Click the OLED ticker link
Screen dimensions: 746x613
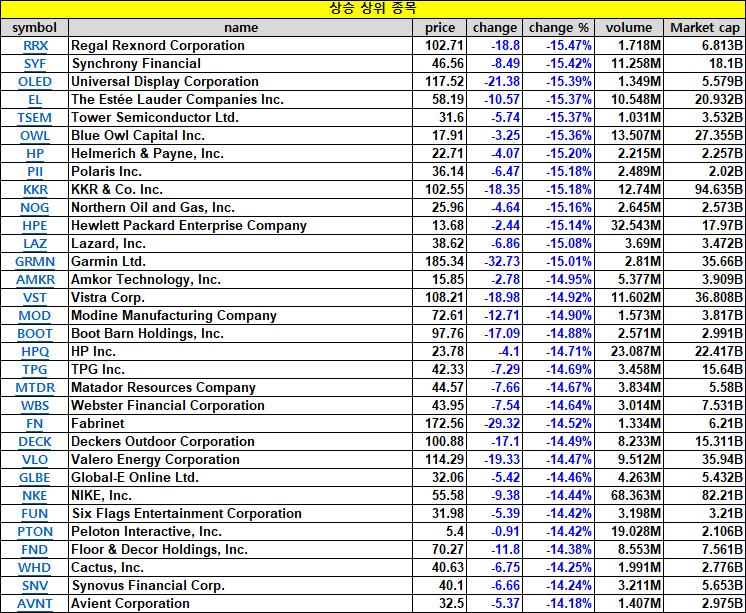(35, 82)
